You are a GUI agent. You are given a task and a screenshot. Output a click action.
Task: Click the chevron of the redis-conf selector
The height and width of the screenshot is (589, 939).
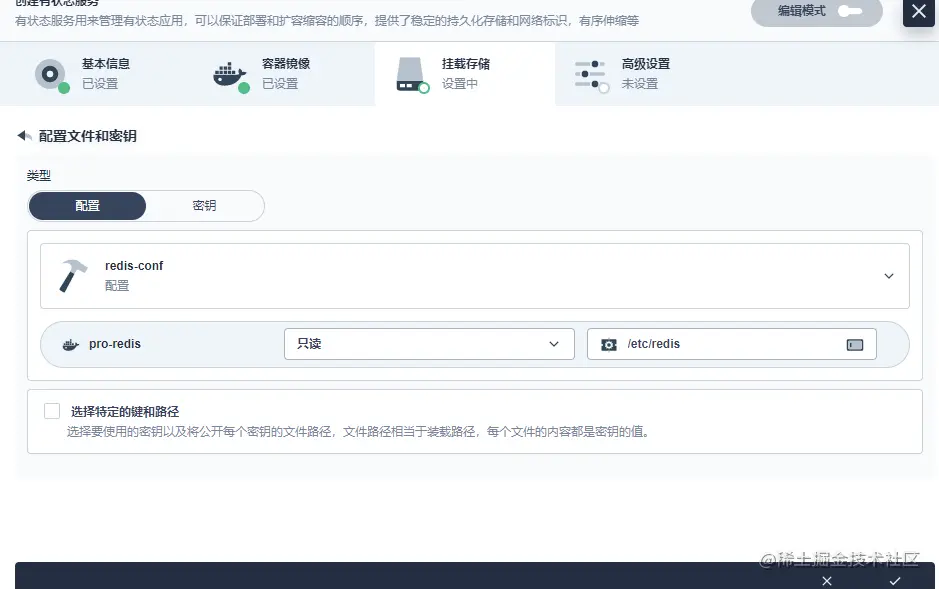889,276
